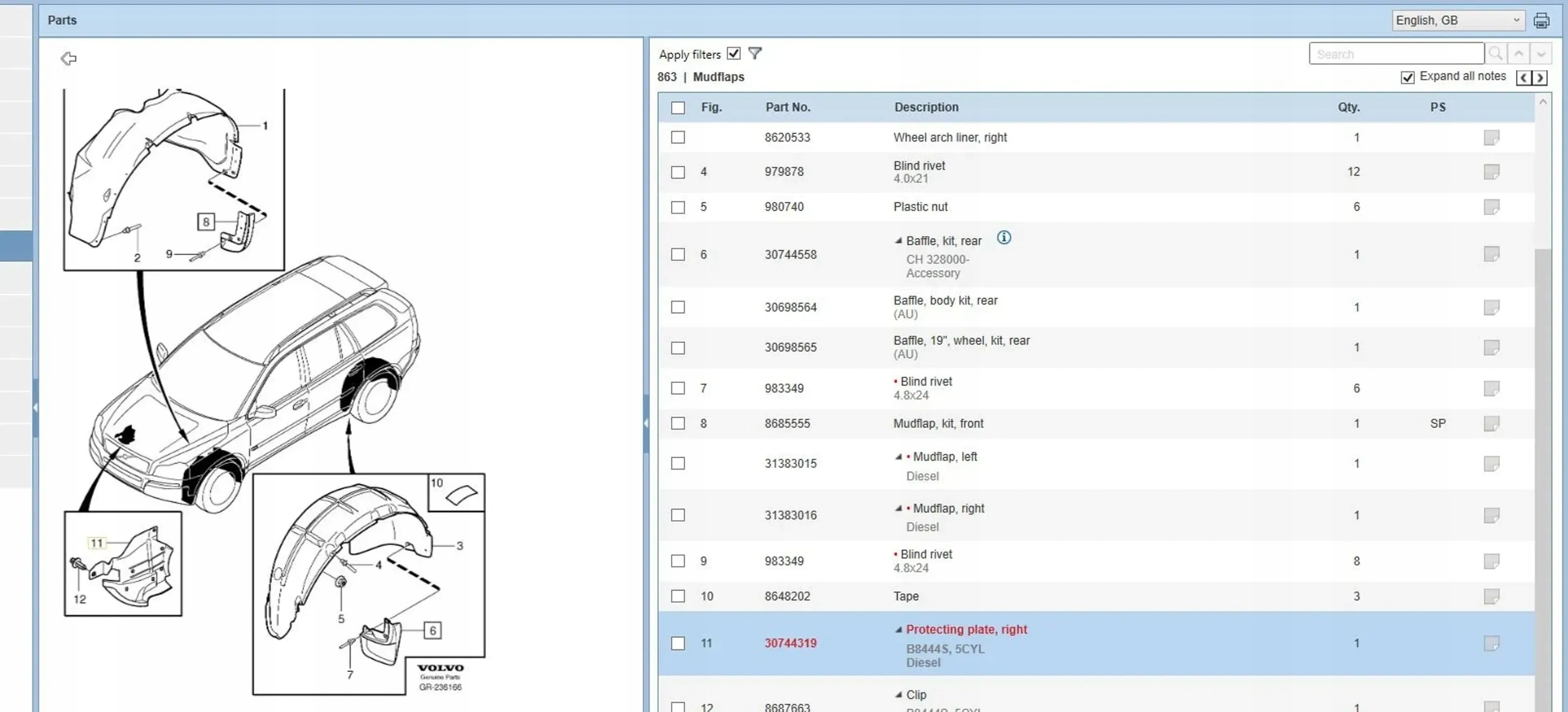Image resolution: width=1568 pixels, height=712 pixels.
Task: Uncheck Expand all notes checkbox
Action: click(x=1407, y=77)
